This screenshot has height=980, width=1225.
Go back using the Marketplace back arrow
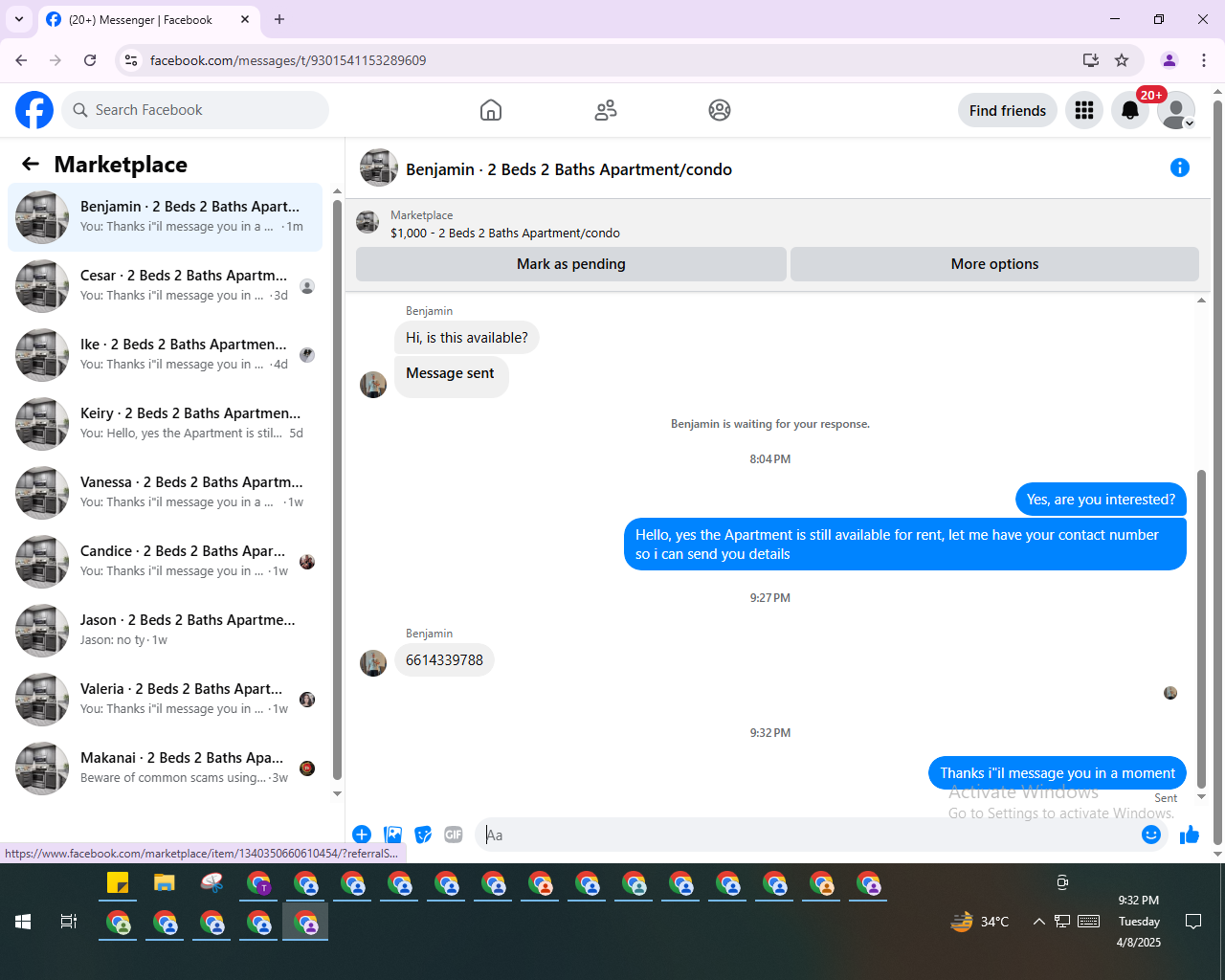[31, 164]
